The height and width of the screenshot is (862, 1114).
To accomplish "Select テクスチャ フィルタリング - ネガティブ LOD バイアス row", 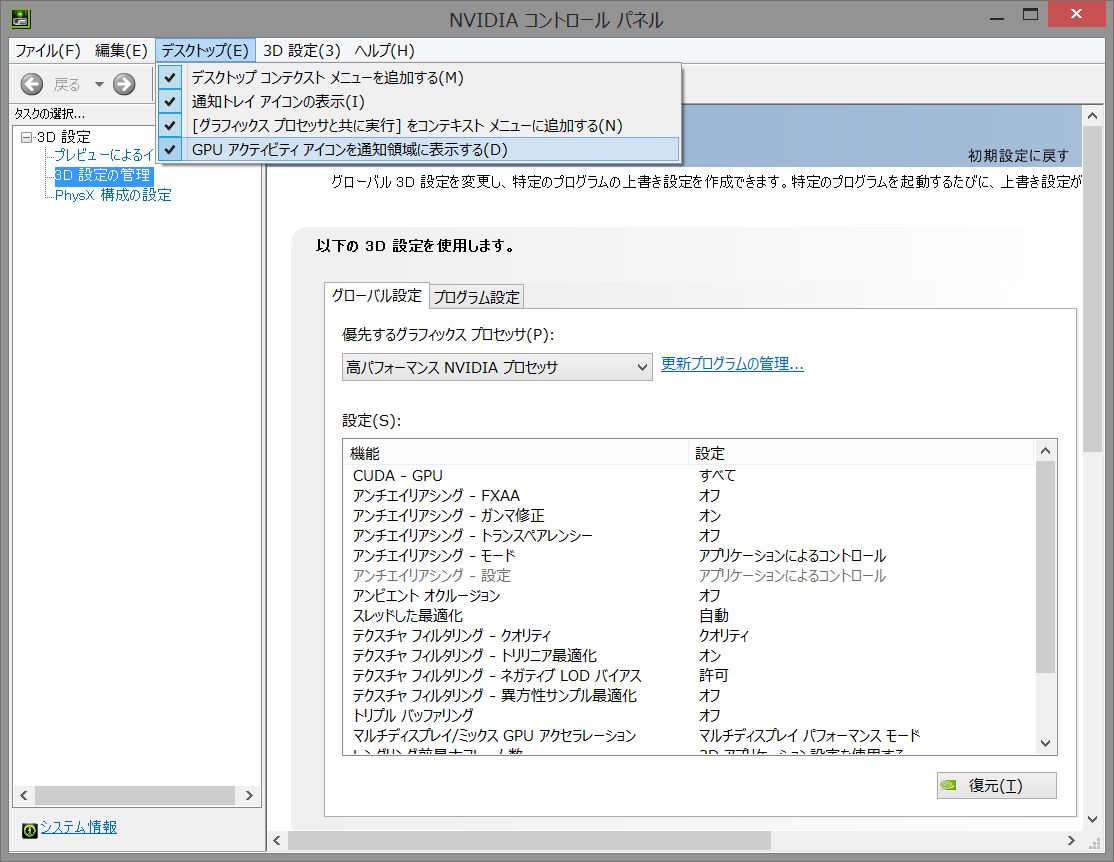I will pyautogui.click(x=689, y=675).
